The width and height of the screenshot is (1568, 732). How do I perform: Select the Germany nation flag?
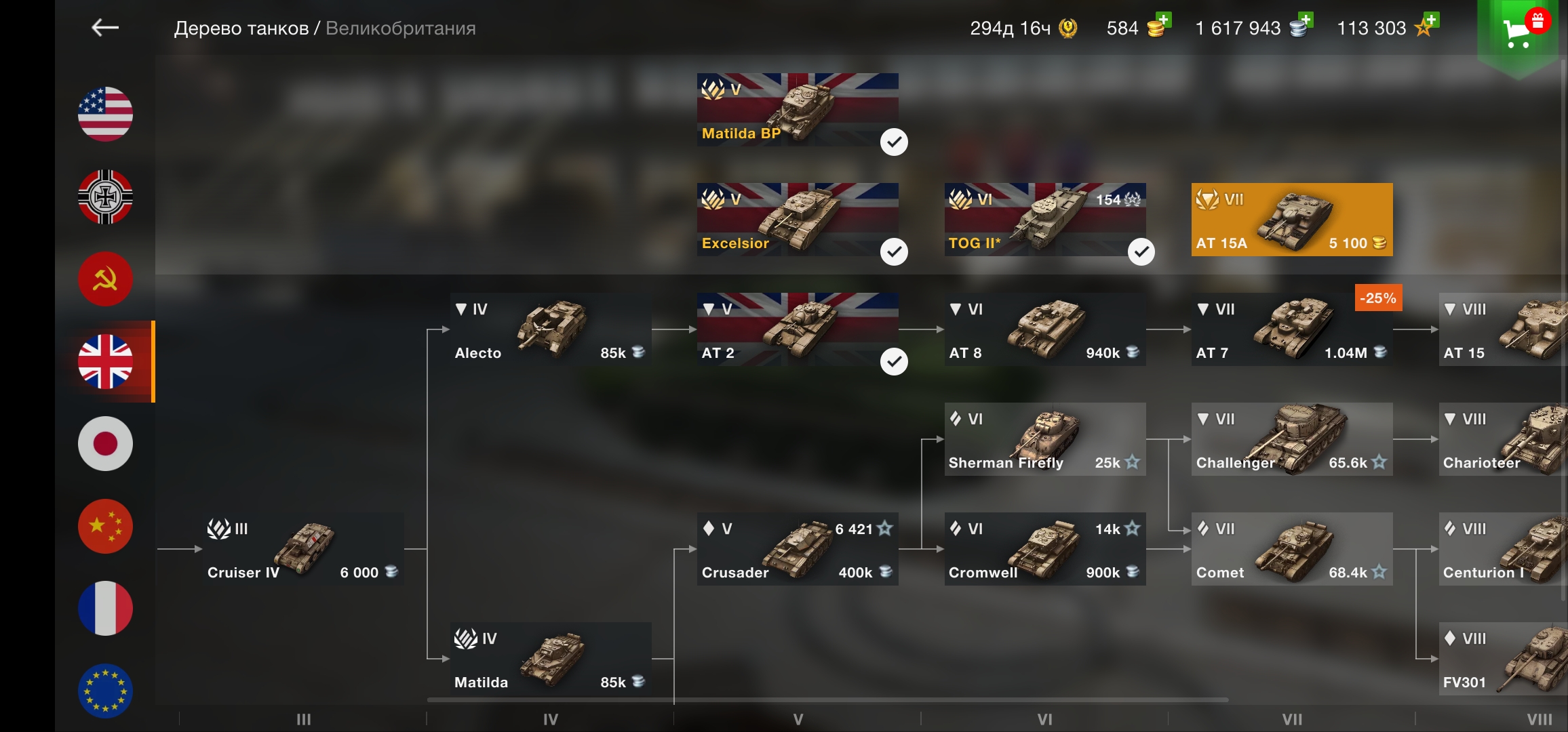click(105, 197)
